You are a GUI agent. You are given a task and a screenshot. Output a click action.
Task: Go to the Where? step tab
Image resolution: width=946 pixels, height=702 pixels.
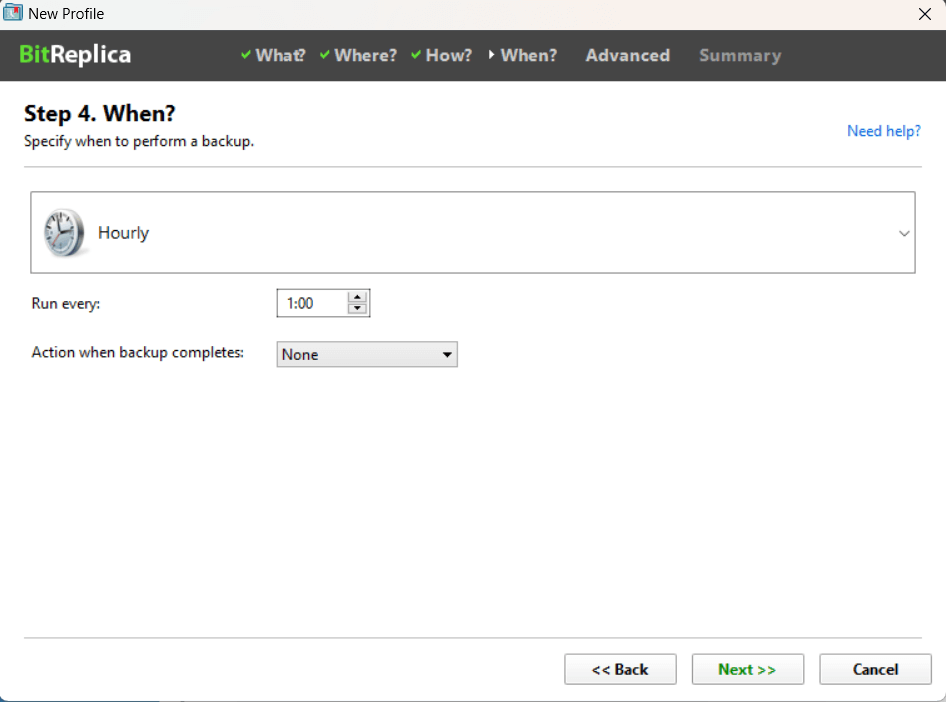tap(358, 55)
